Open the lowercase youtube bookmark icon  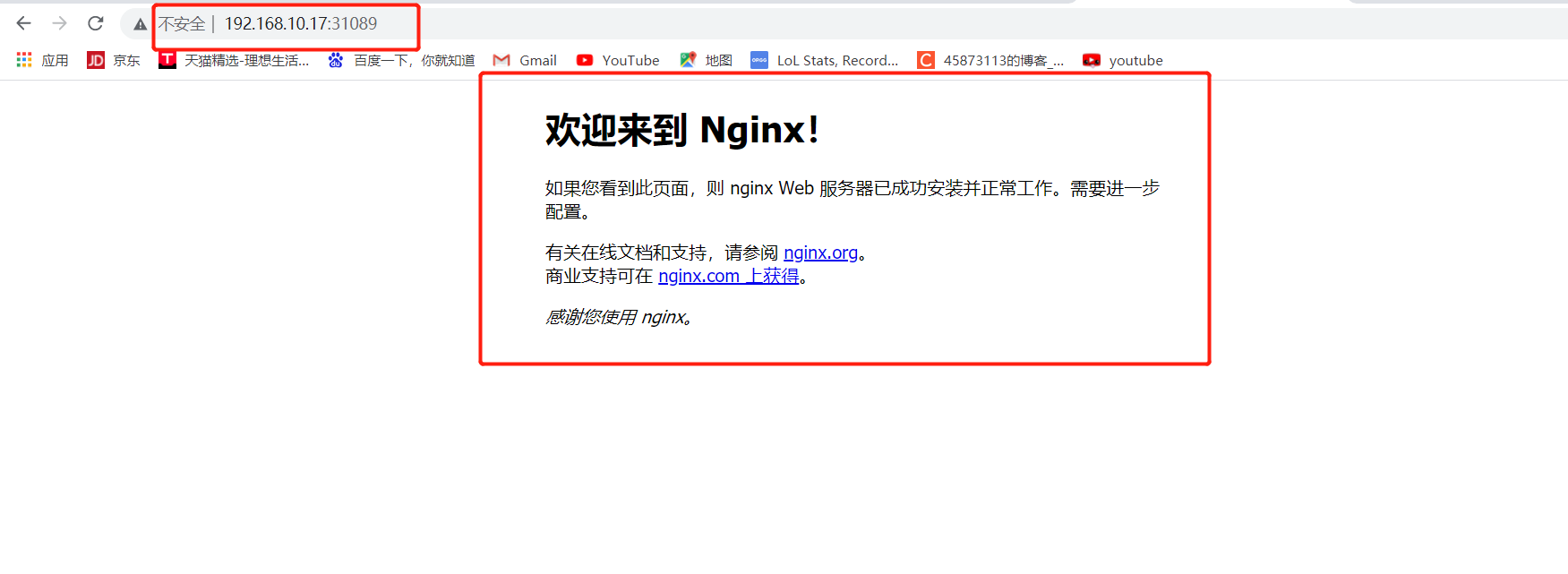(1092, 60)
